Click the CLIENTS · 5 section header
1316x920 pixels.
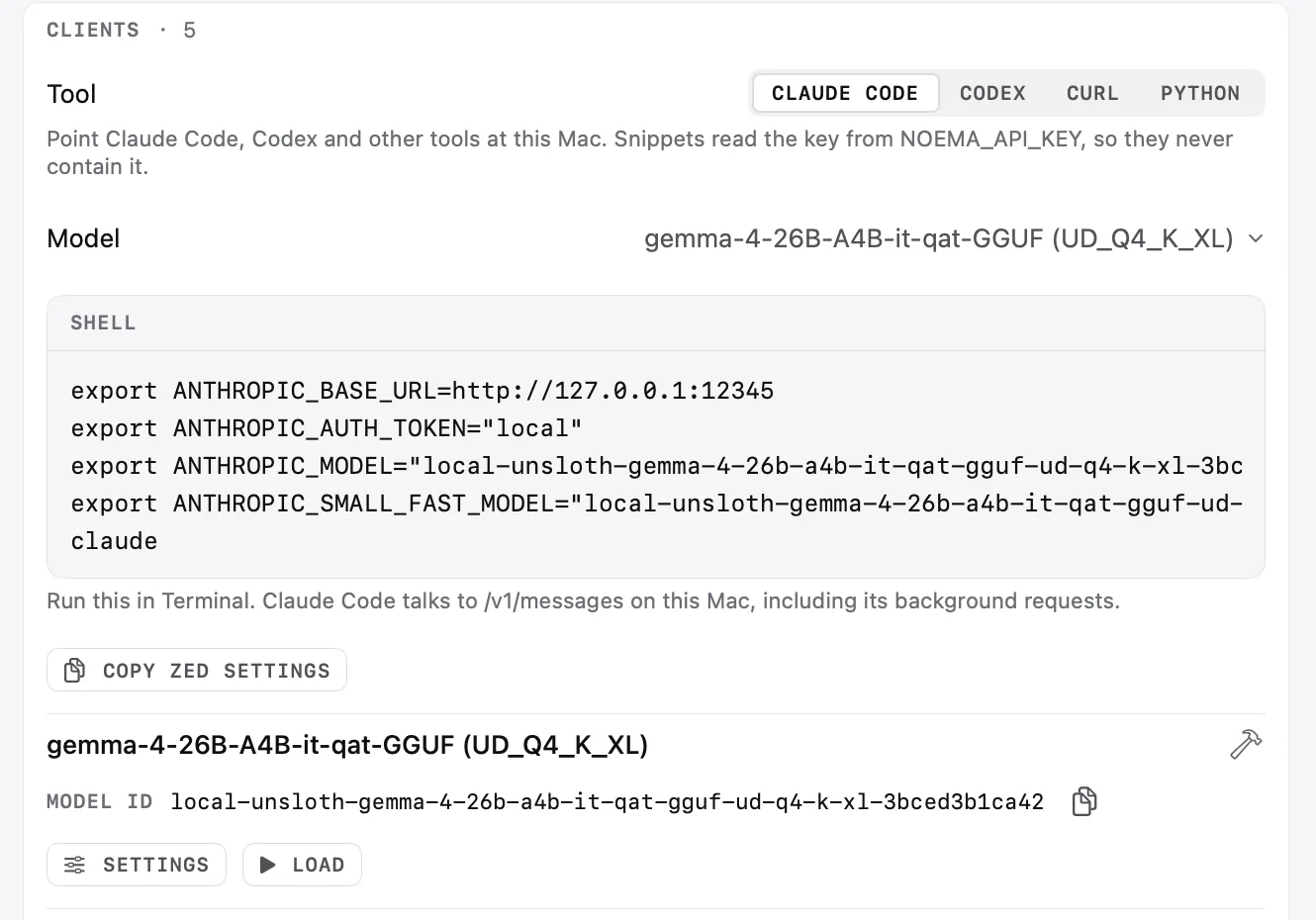pyautogui.click(x=121, y=30)
